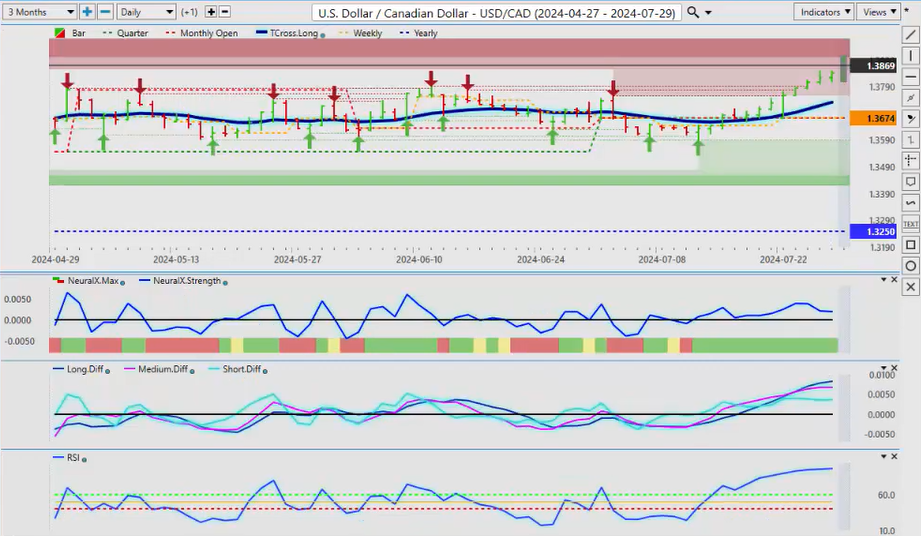
Task: Open the 3 Months range dropdown
Action: click(x=39, y=12)
